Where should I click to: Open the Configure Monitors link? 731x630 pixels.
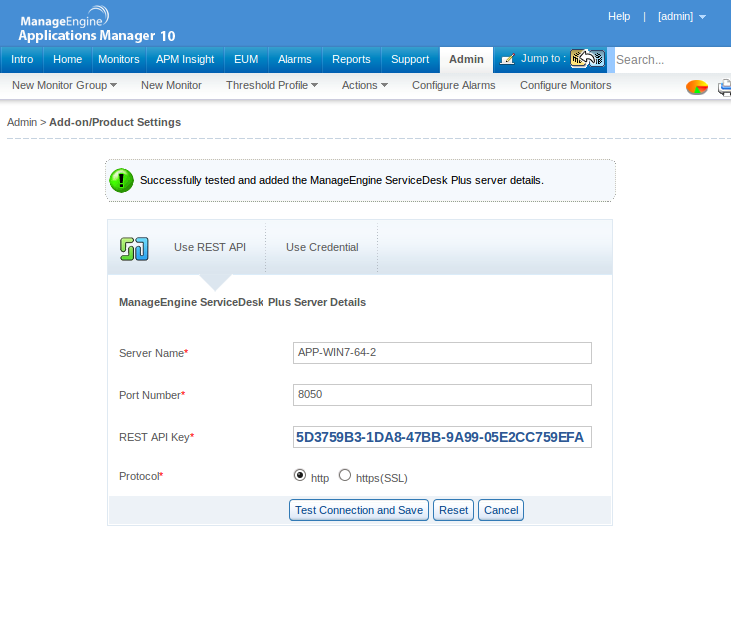[x=565, y=85]
